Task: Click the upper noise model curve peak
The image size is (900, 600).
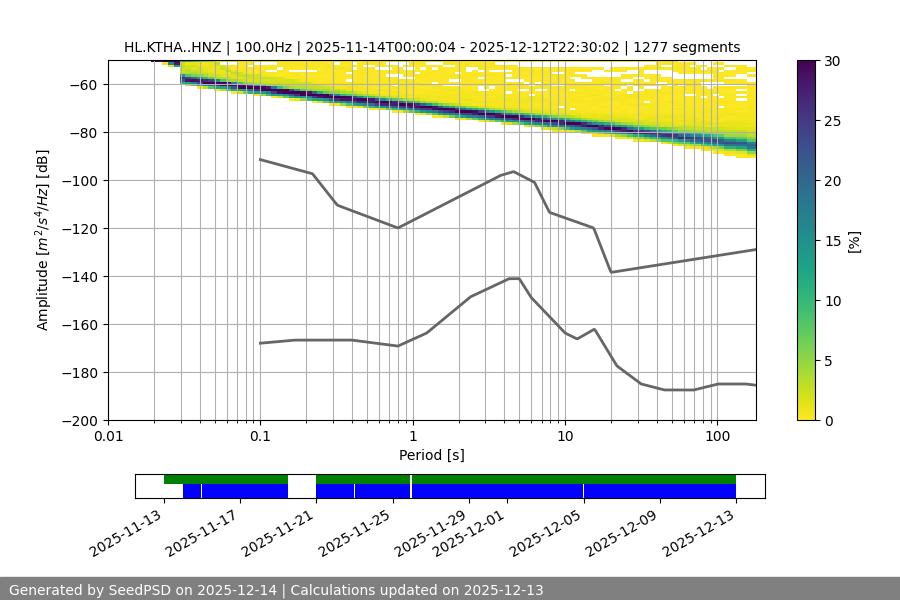Action: pos(514,171)
